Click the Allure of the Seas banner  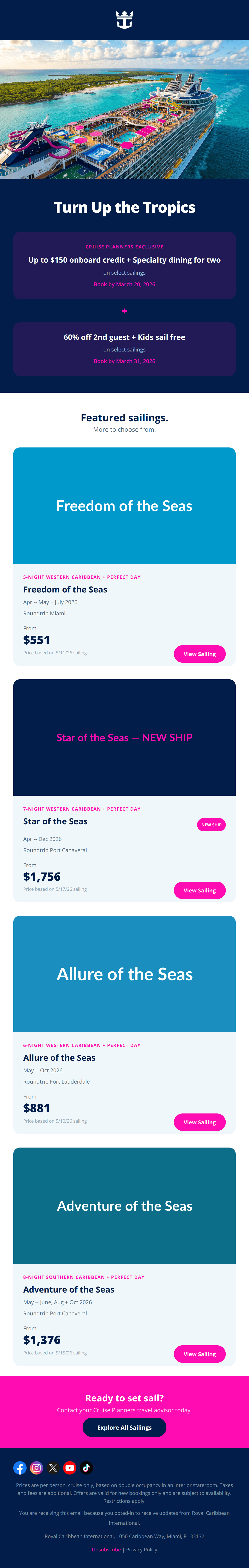point(124,974)
